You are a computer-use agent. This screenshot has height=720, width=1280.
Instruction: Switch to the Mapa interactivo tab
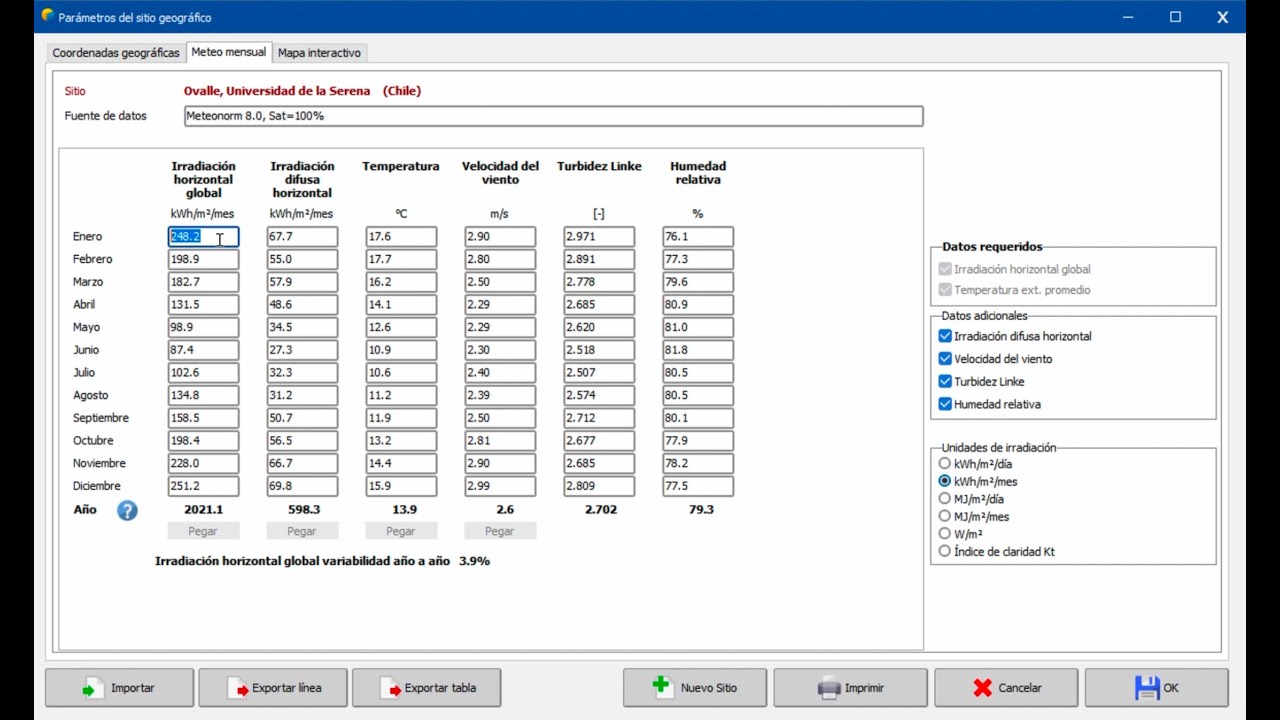(x=319, y=53)
